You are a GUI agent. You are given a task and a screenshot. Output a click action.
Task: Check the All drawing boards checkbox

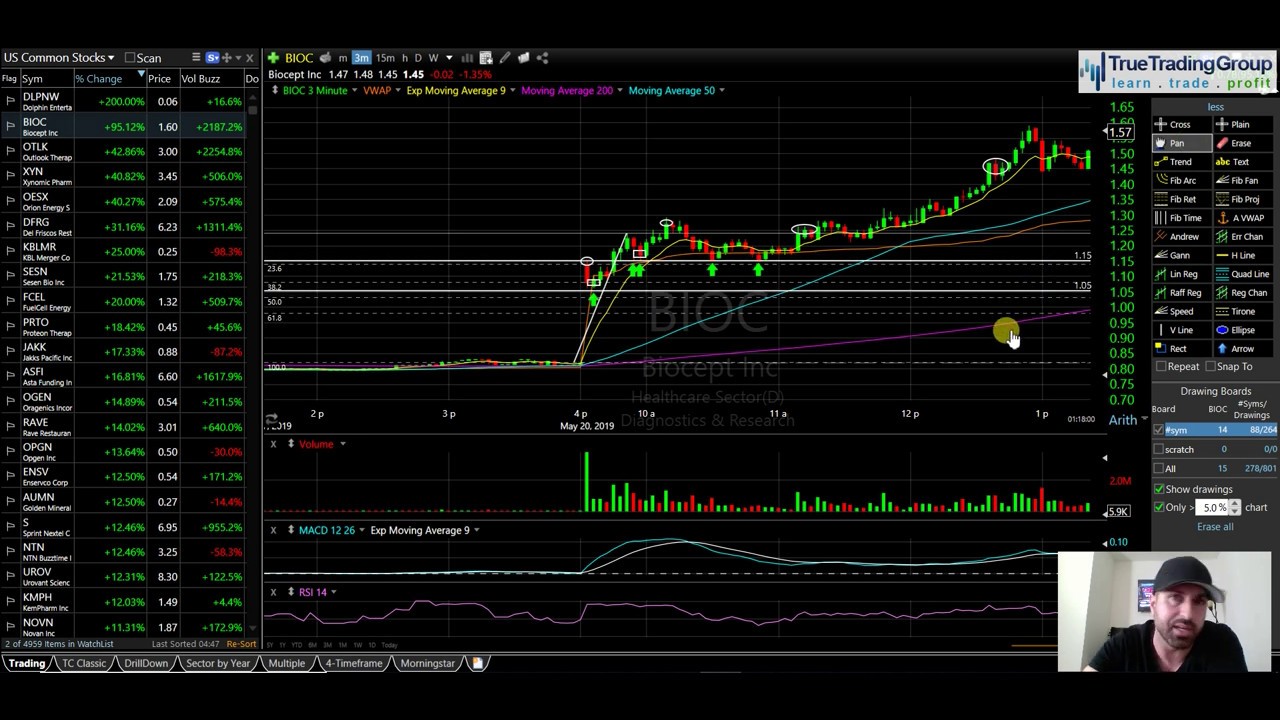(x=1159, y=468)
